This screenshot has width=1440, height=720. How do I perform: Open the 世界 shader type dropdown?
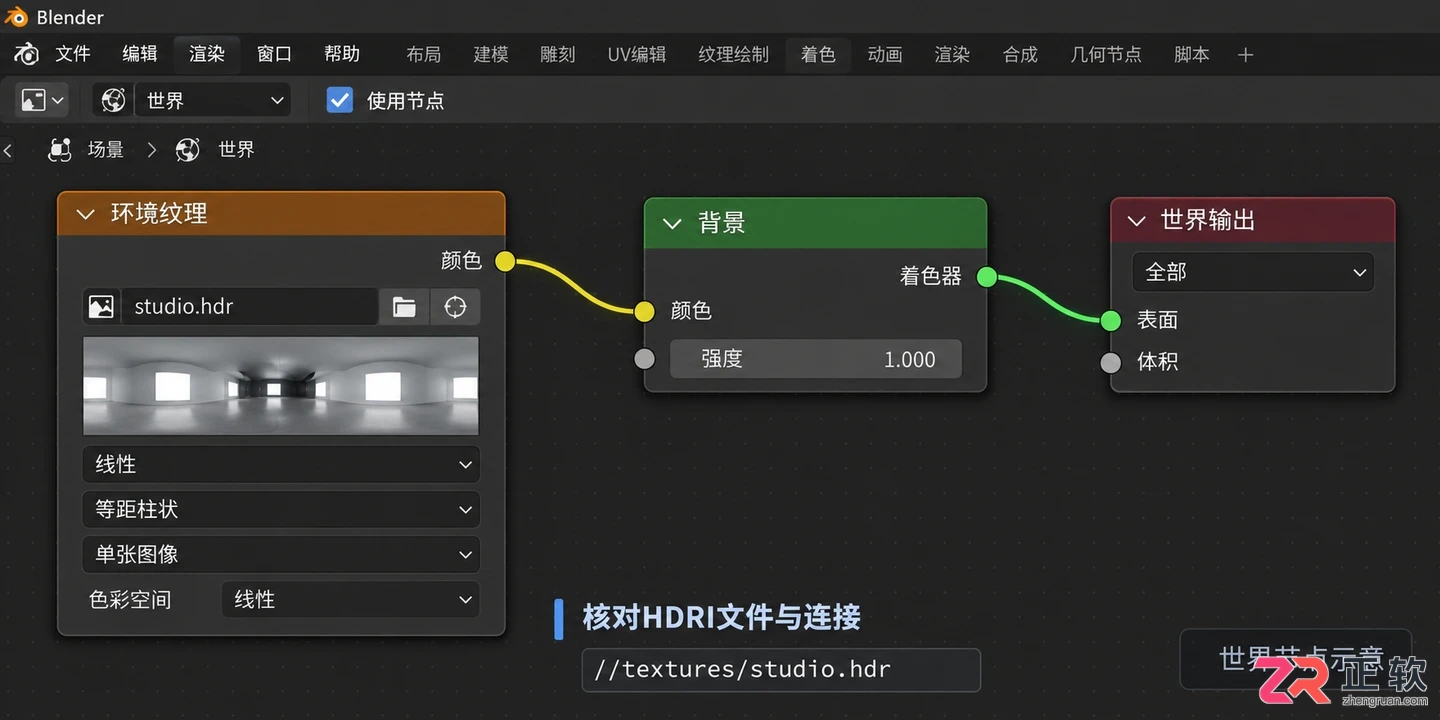tap(212, 100)
